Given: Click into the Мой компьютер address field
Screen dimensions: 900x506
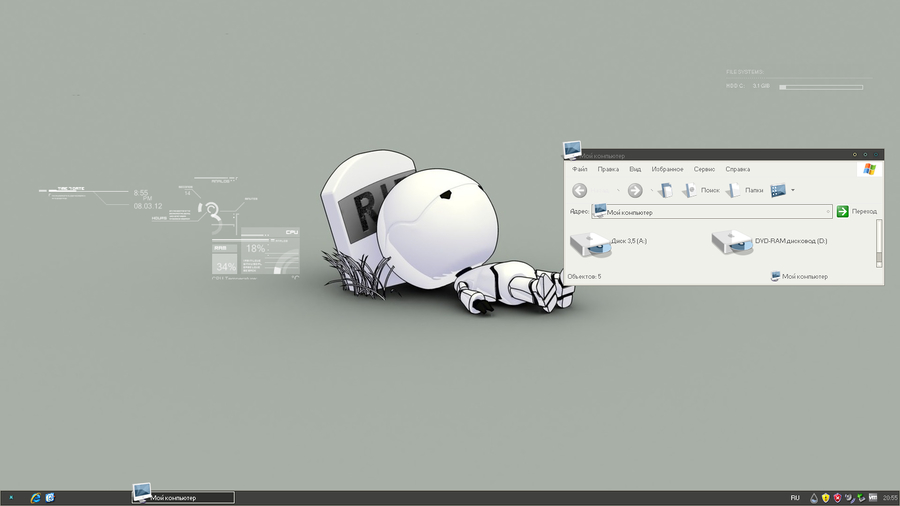Looking at the screenshot, I should pyautogui.click(x=712, y=212).
